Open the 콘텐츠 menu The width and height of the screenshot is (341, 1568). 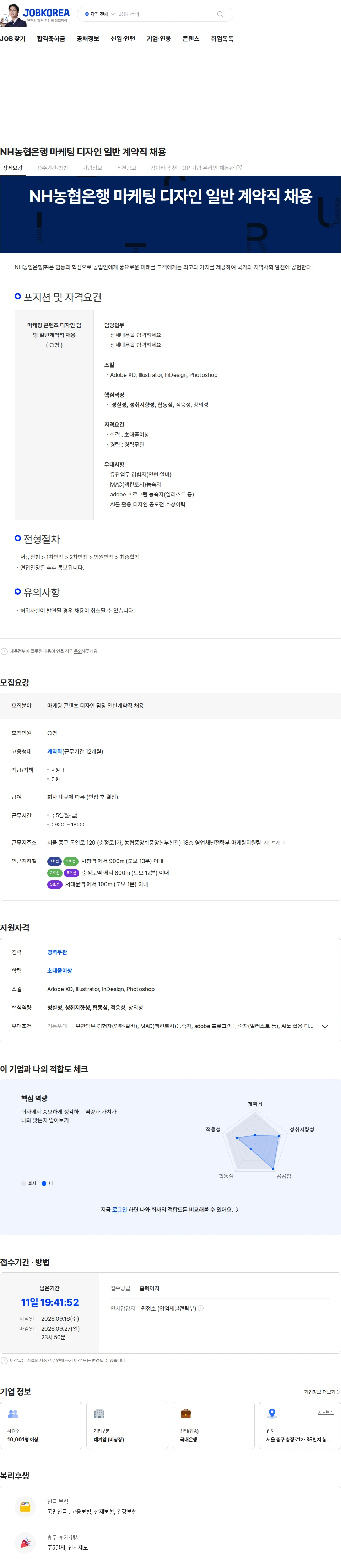(x=191, y=38)
